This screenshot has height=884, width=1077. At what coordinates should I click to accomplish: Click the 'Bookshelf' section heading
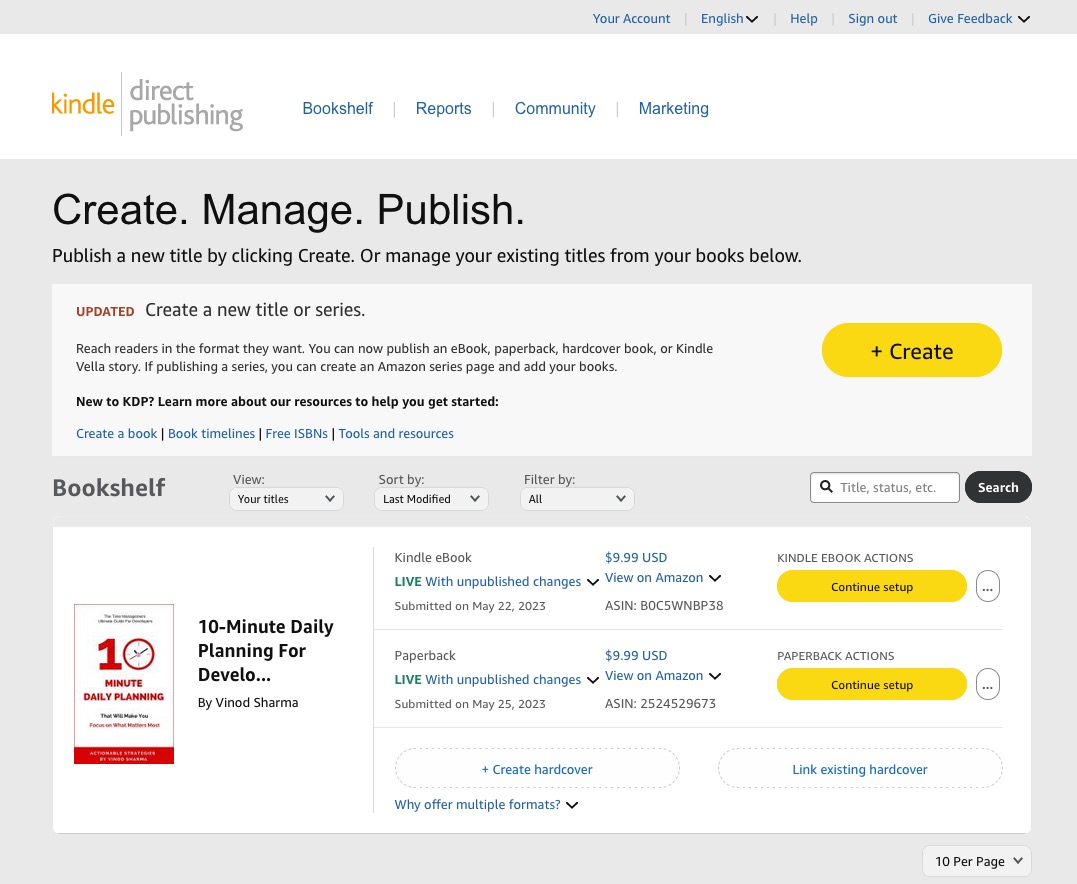[109, 488]
